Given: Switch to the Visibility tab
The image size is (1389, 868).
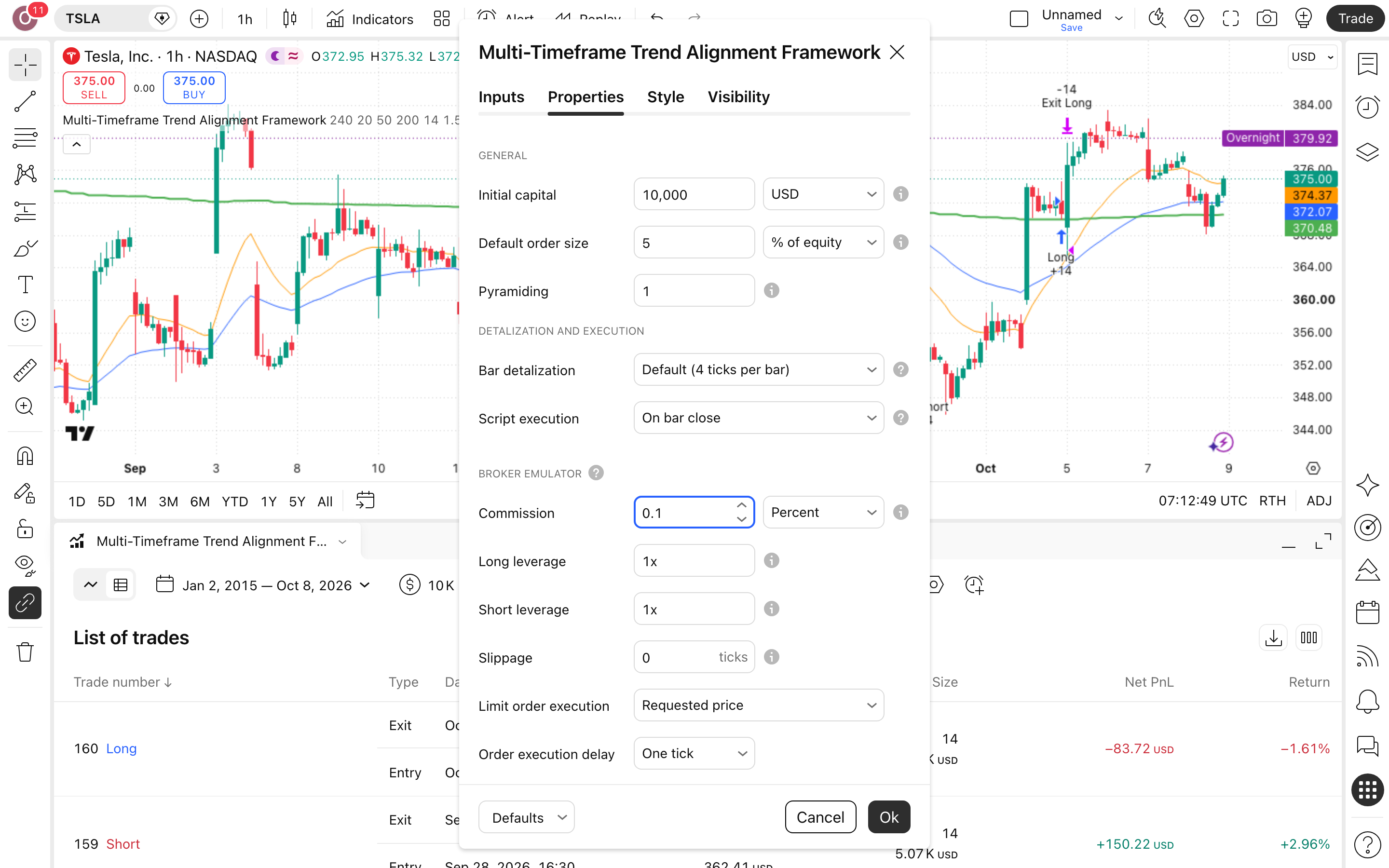Looking at the screenshot, I should tap(738, 97).
